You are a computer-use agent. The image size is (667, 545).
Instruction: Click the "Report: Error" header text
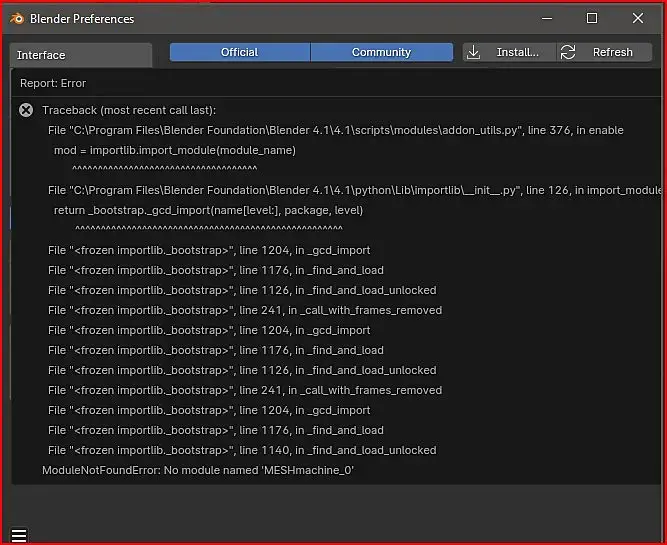(x=53, y=83)
